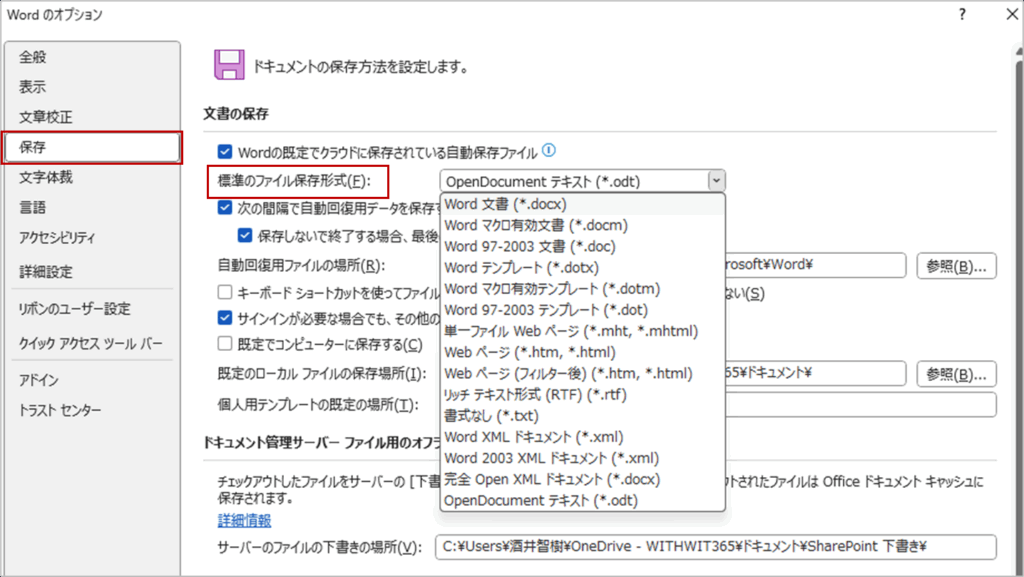Choose Word マクロ有効文書 (*.docm)
This screenshot has width=1024, height=577.
click(583, 225)
